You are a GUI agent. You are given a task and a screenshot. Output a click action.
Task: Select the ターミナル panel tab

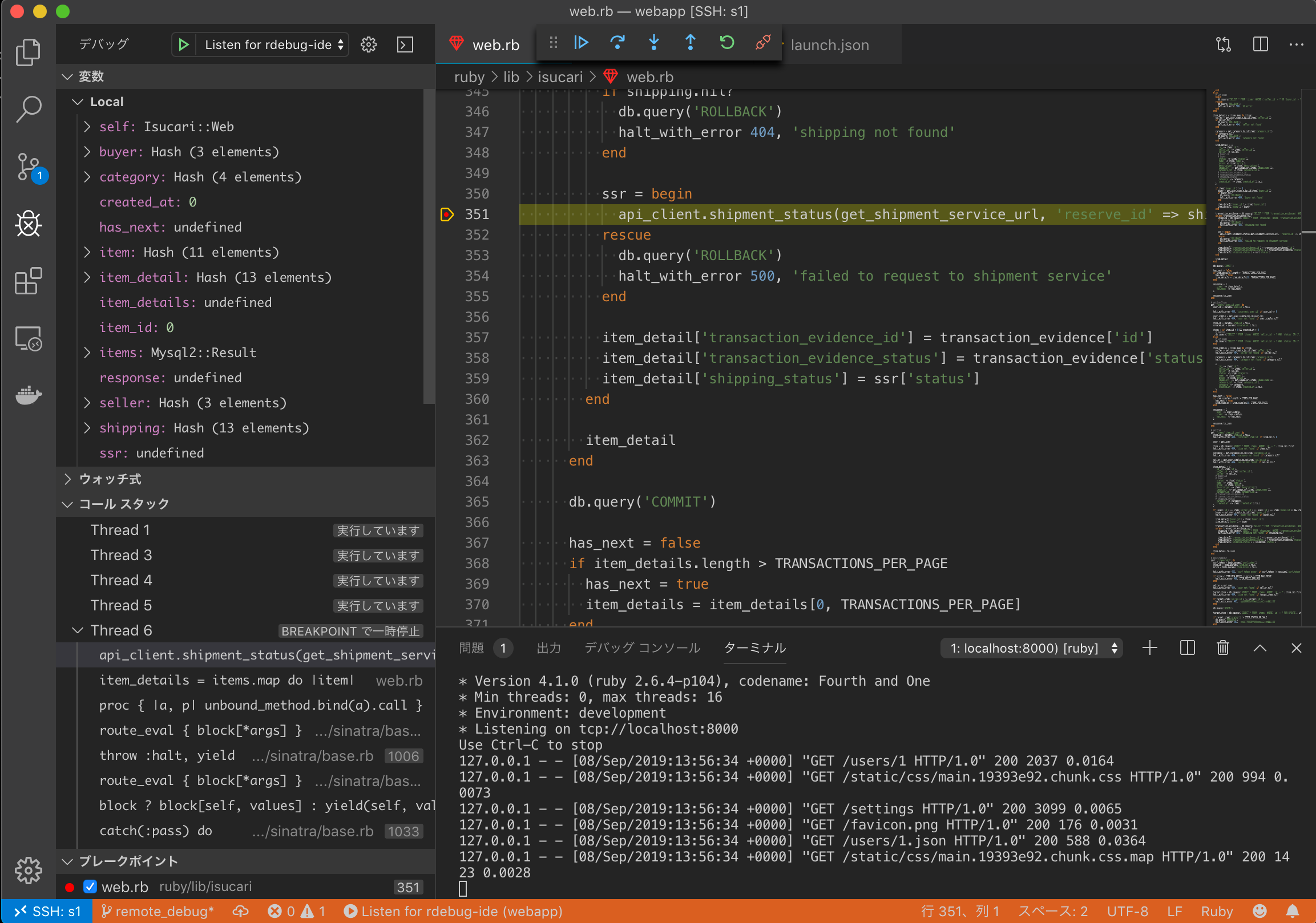click(x=754, y=648)
